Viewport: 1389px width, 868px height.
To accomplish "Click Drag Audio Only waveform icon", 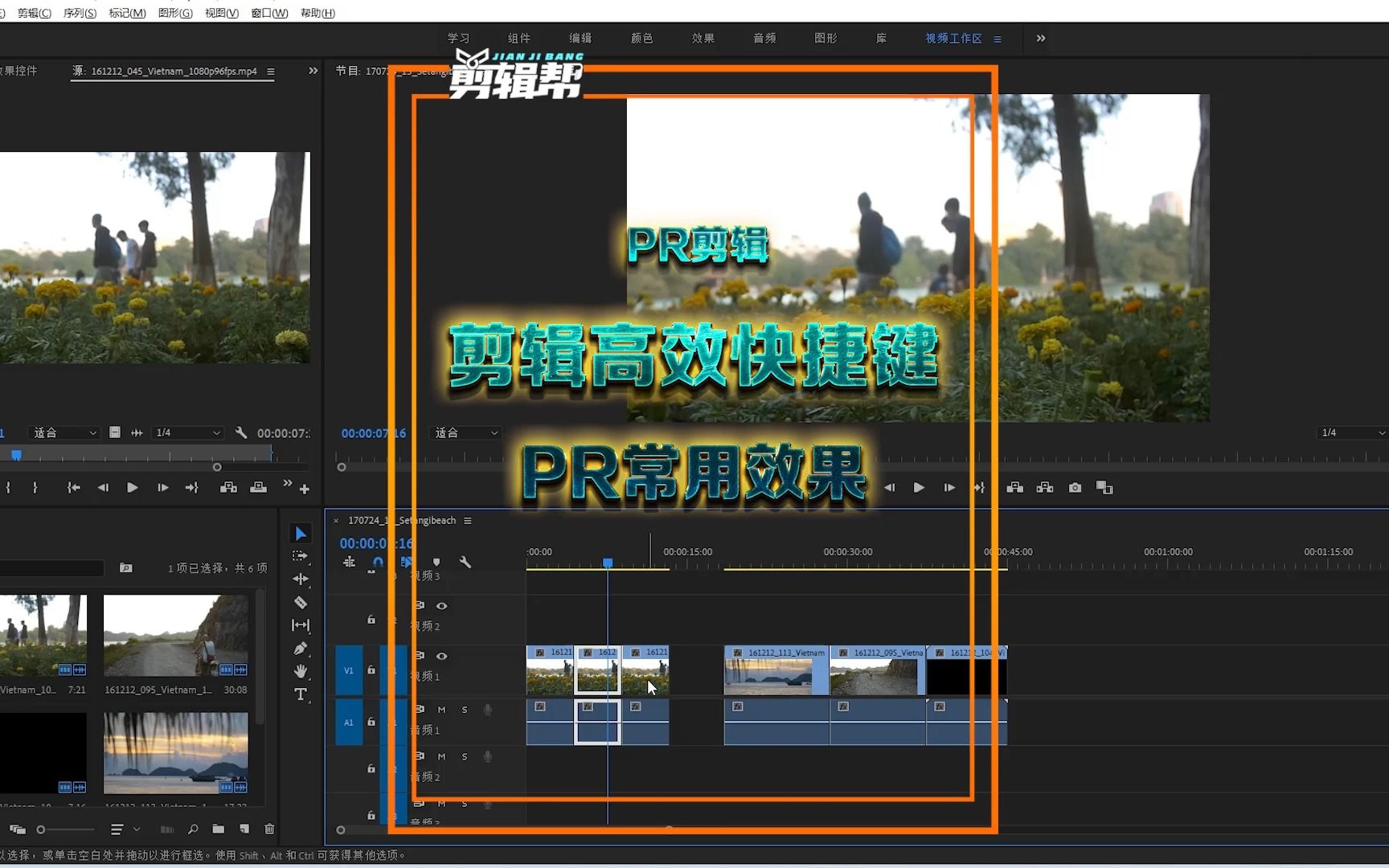I will tap(137, 432).
